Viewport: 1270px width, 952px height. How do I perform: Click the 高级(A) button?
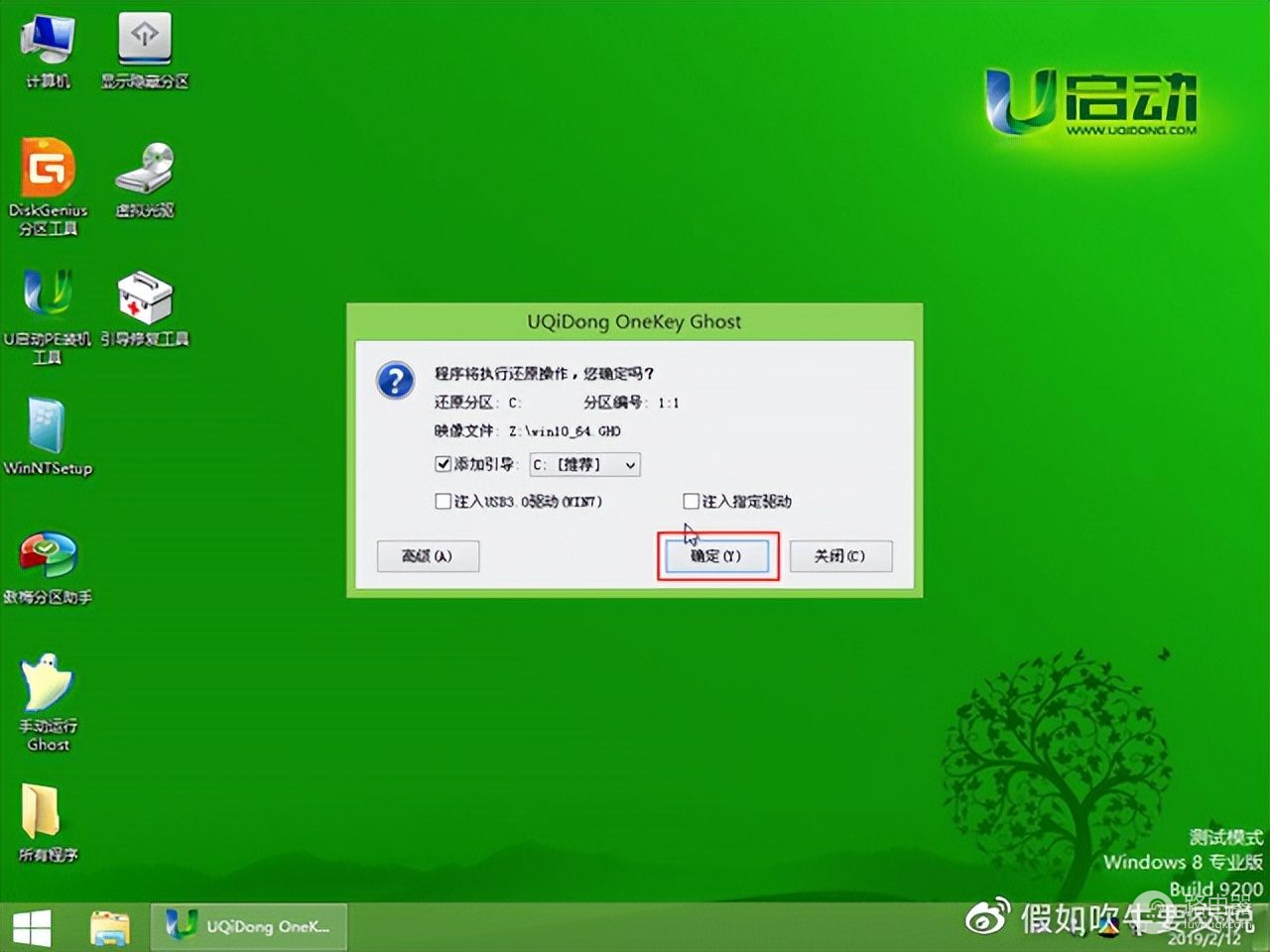point(428,556)
